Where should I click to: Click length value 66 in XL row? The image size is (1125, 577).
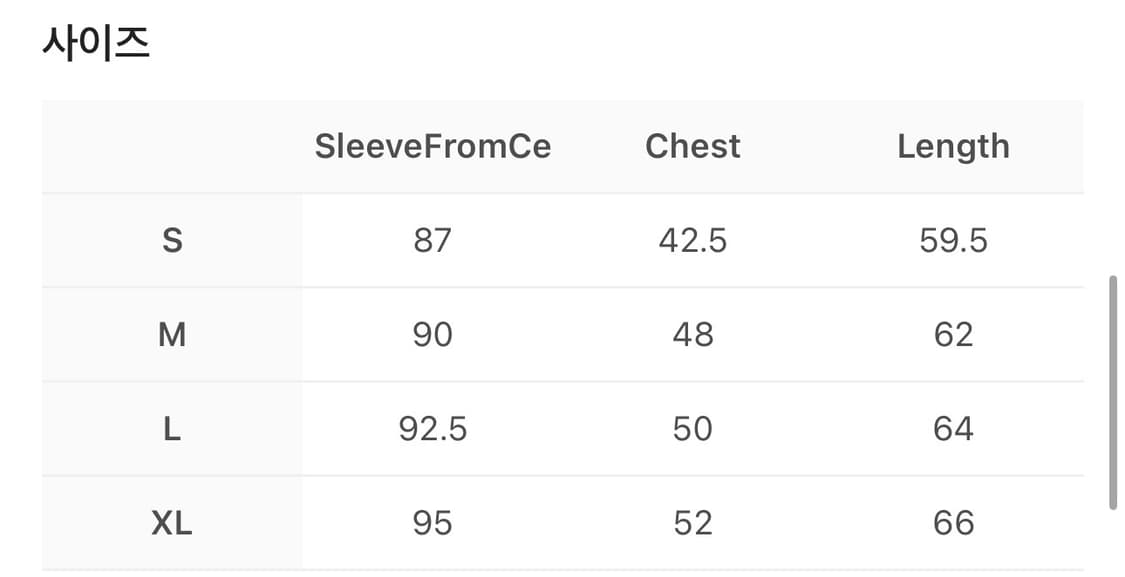953,523
